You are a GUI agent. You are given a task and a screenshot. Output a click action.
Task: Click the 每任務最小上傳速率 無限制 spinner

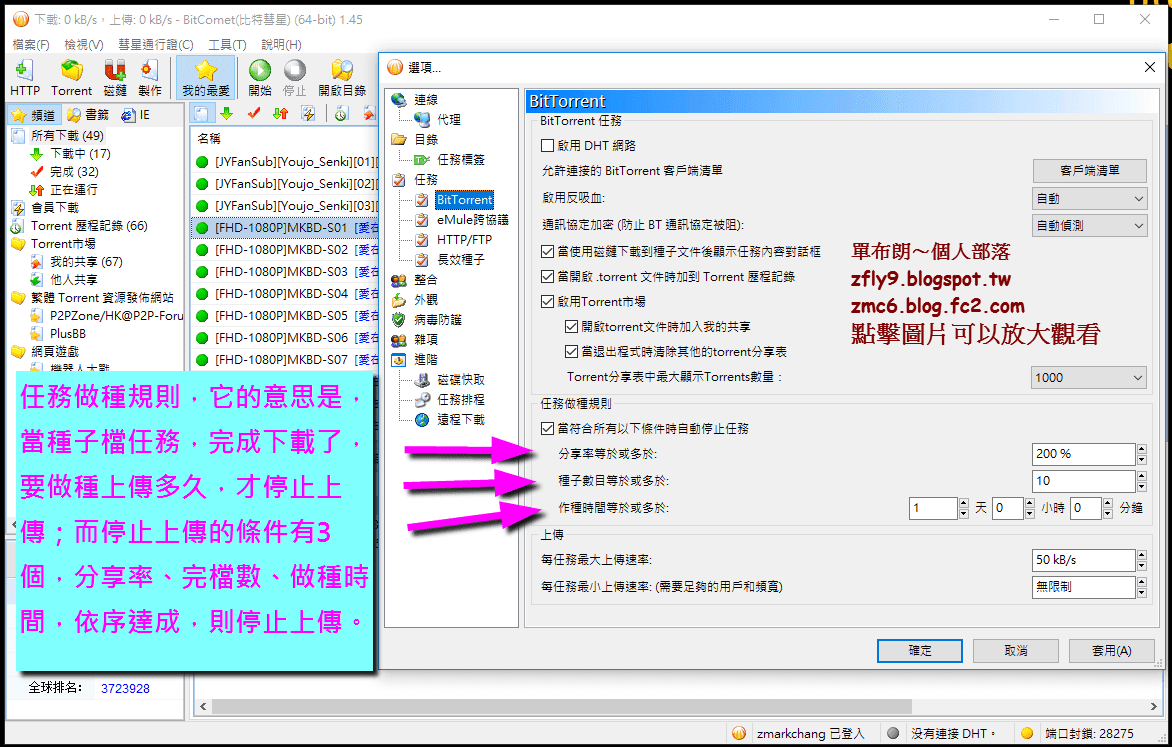tap(1141, 587)
